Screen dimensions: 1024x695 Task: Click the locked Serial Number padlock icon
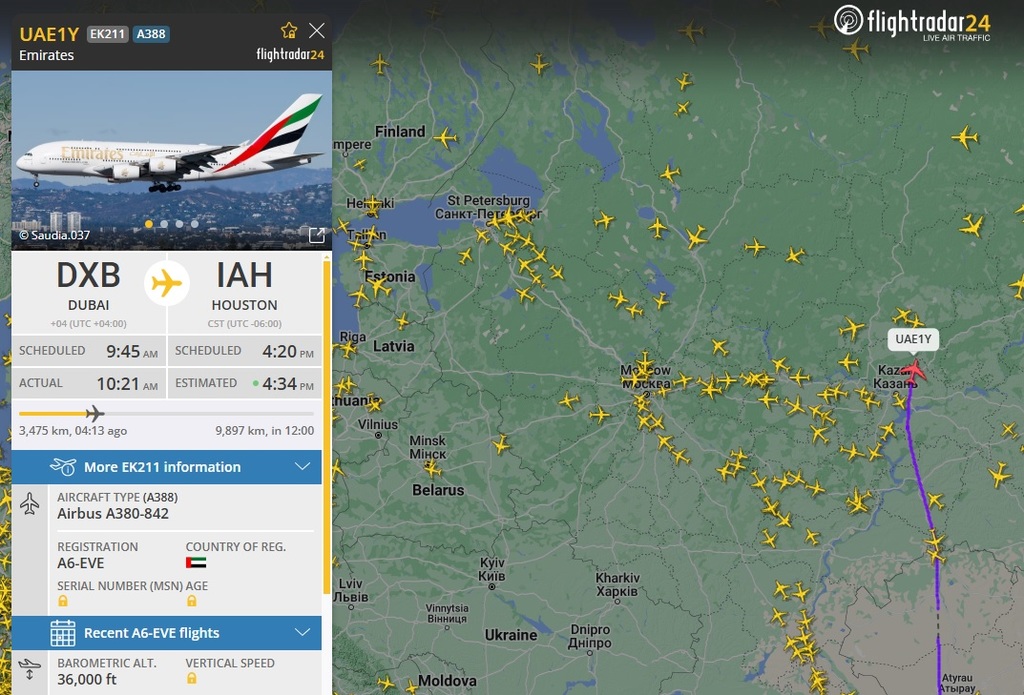coord(63,601)
